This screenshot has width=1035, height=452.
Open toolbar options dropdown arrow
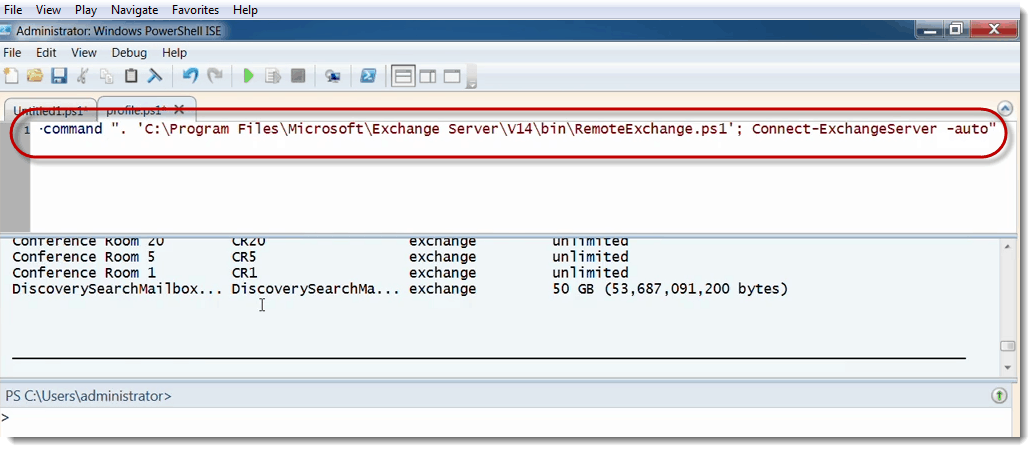471,82
